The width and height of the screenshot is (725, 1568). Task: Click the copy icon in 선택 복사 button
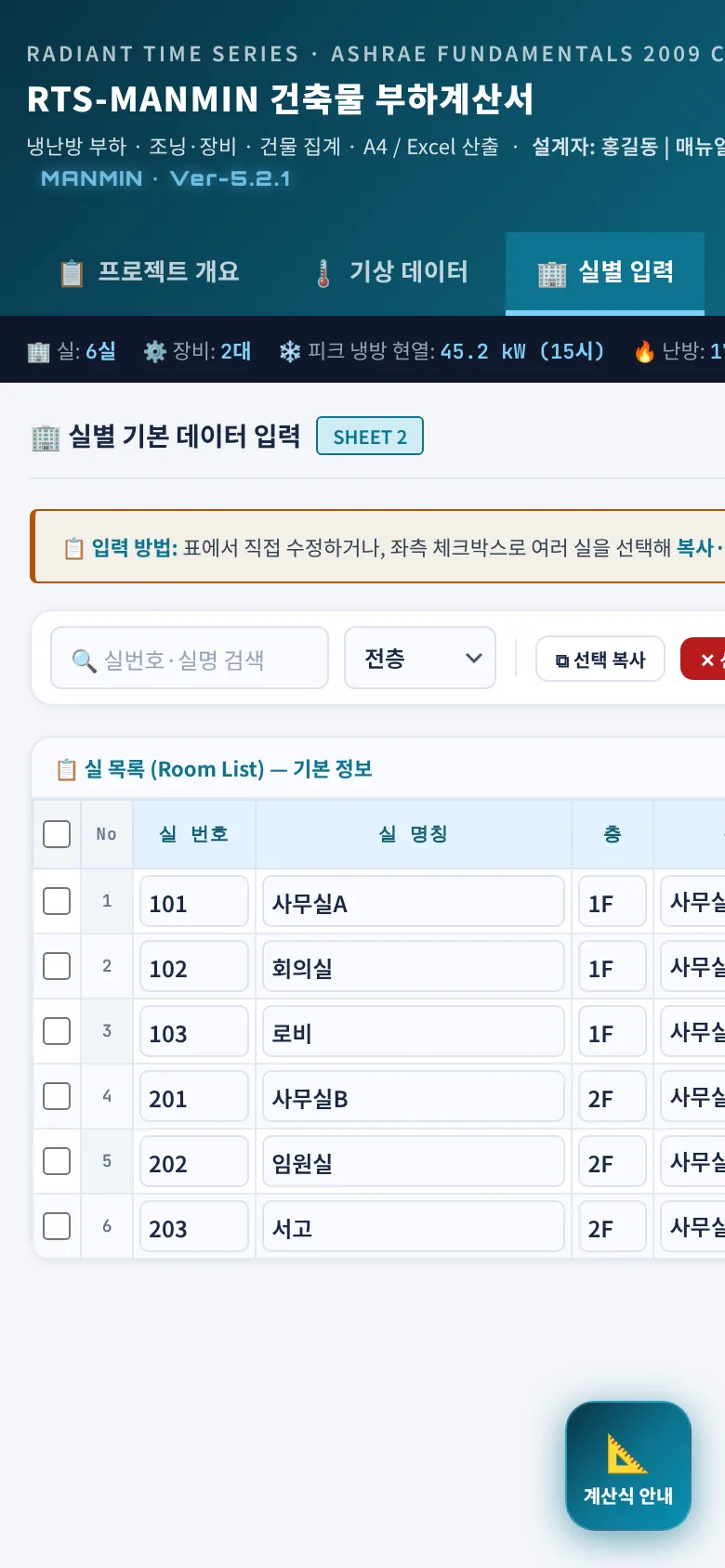[x=561, y=660]
